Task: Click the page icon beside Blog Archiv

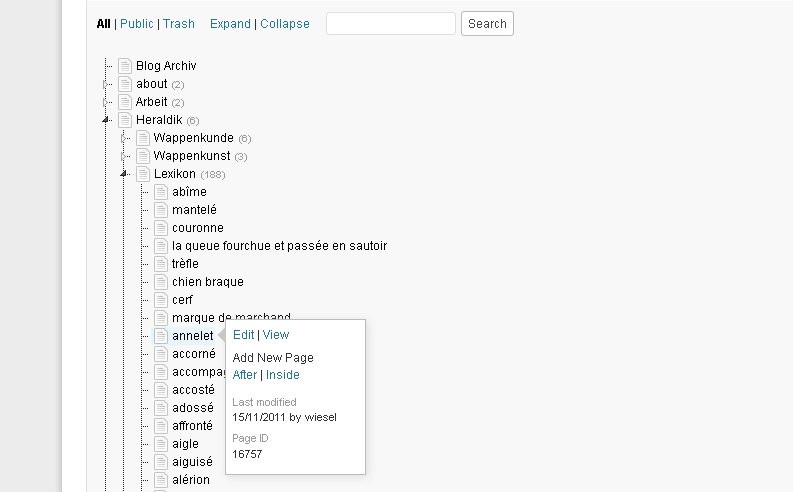Action: pos(125,66)
